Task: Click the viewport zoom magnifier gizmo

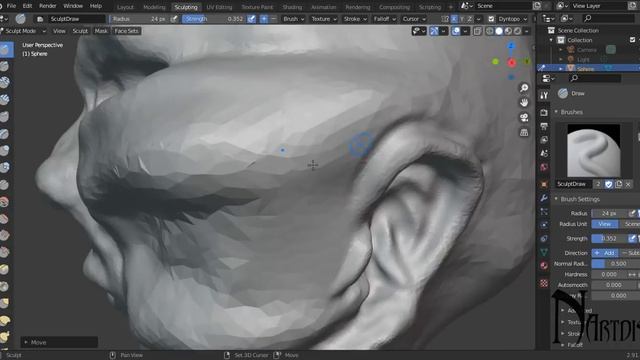Action: pyautogui.click(x=524, y=88)
